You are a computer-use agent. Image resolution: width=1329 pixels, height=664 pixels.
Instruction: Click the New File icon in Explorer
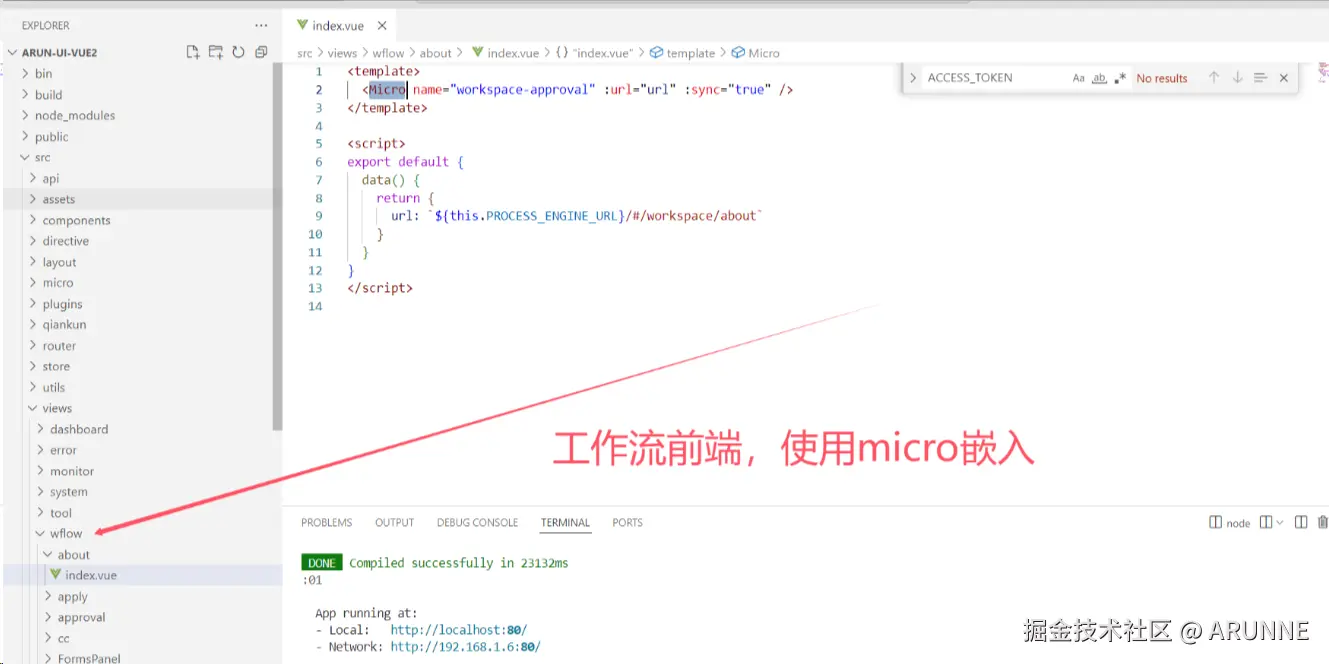(193, 52)
